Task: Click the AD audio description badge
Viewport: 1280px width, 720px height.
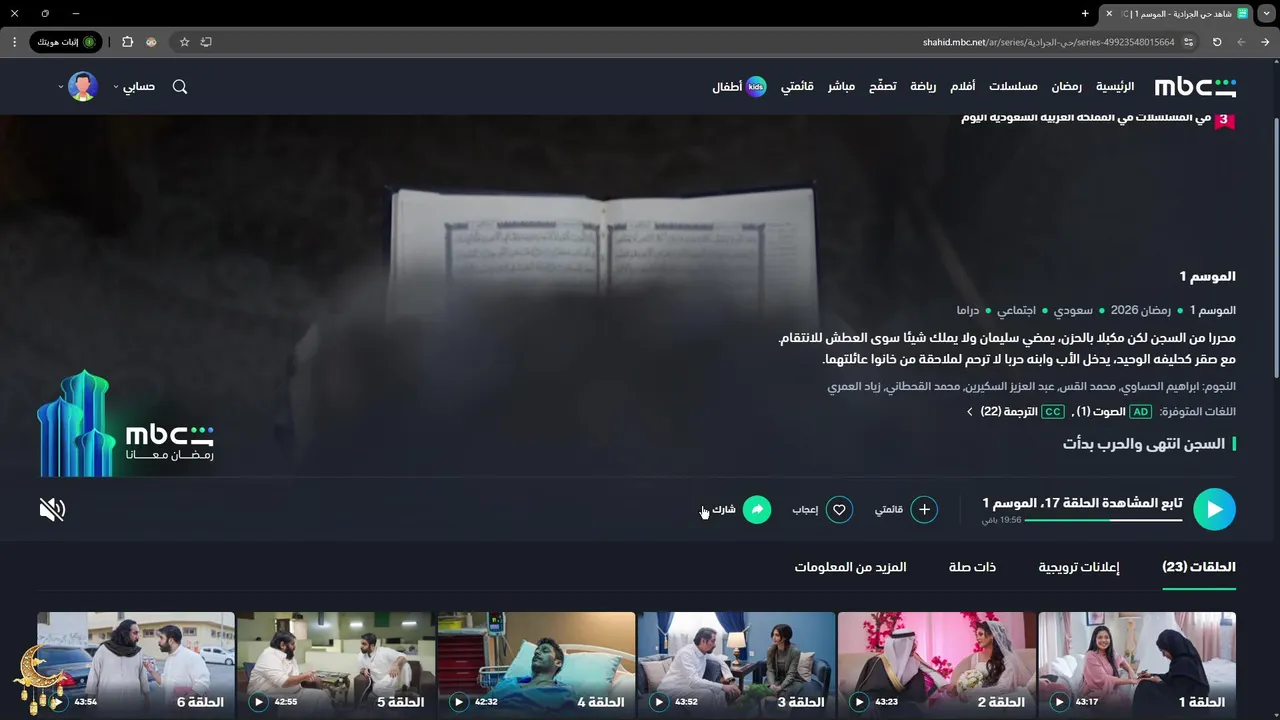Action: point(1141,412)
